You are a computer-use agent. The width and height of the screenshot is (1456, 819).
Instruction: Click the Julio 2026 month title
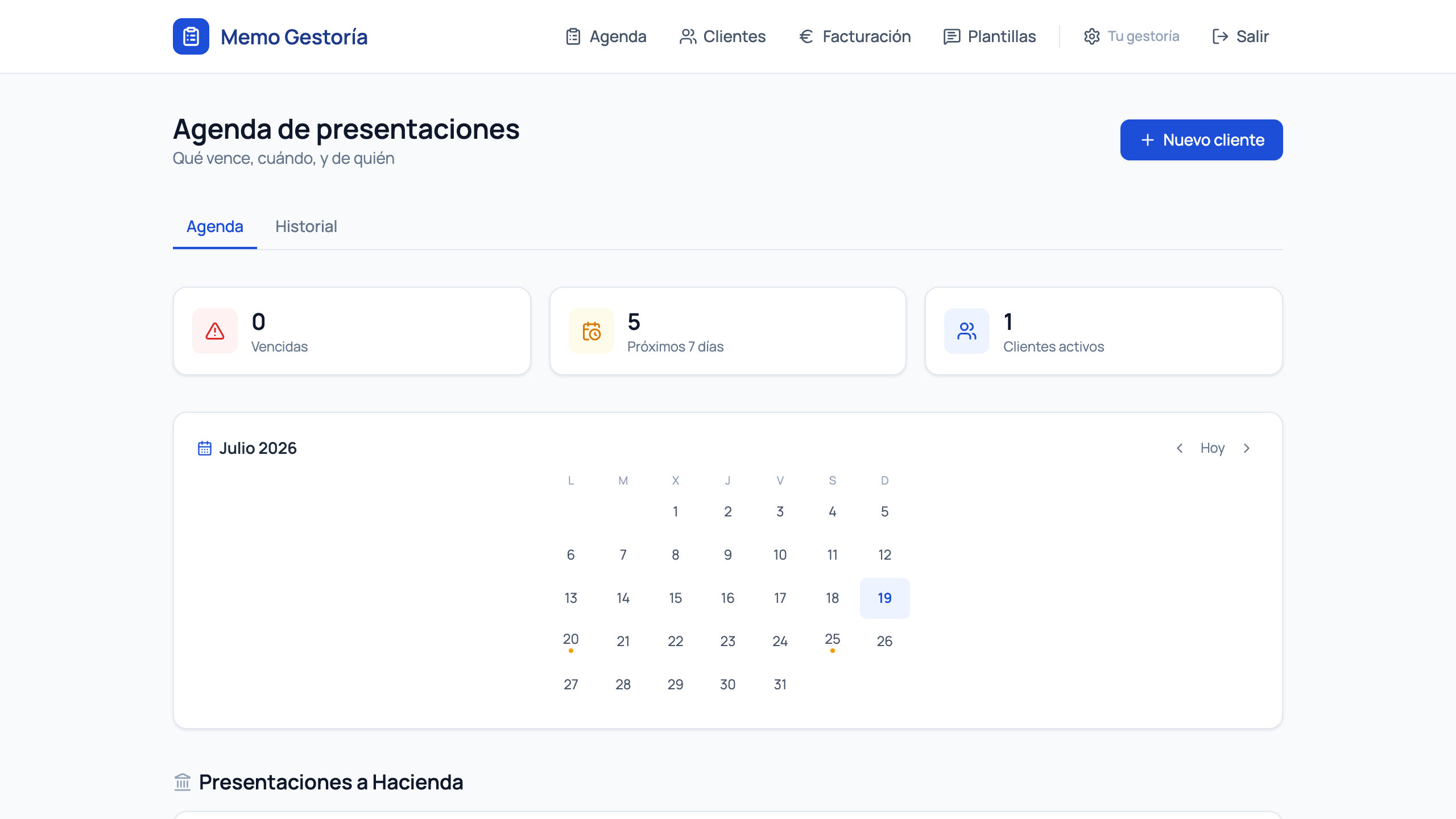(x=258, y=448)
